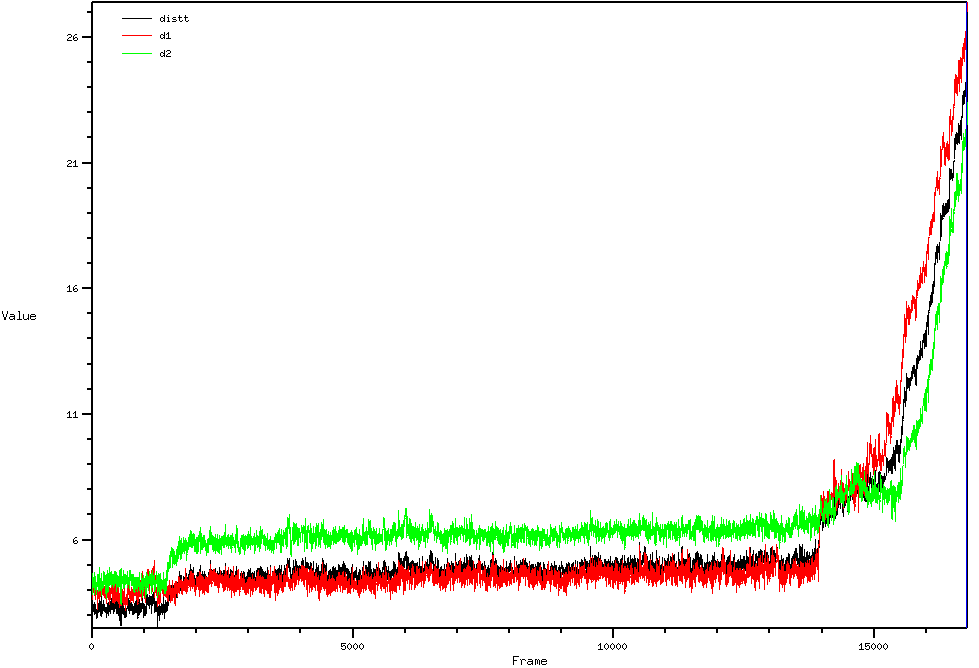Click the y-axis tick label 21

click(72, 164)
